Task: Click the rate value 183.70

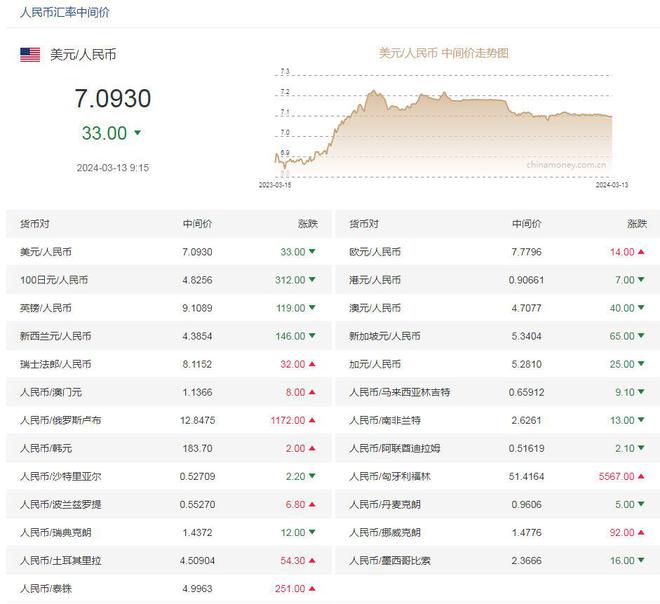Action: tap(197, 448)
